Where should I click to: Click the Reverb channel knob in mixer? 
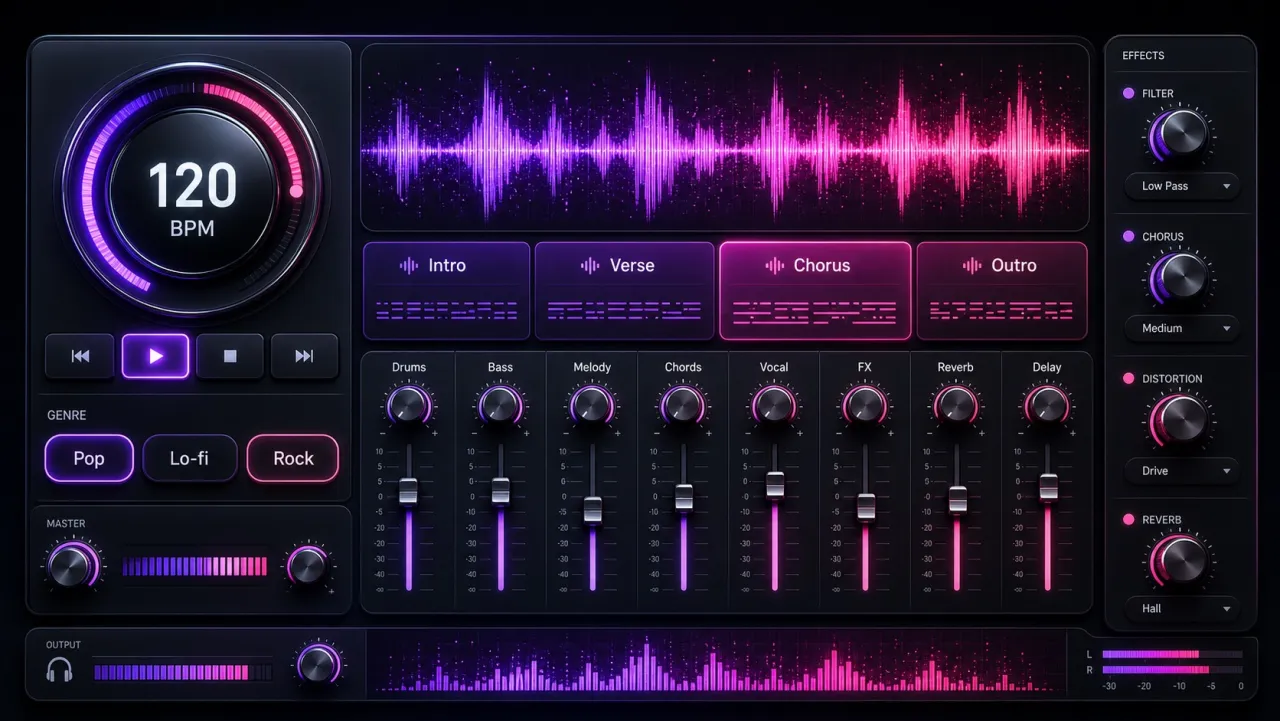[955, 405]
